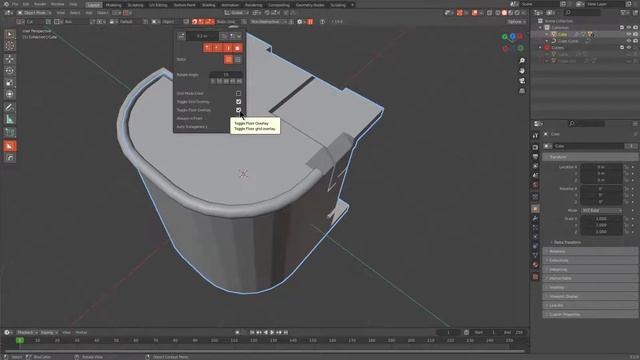Open the World properties tab
Screen dimensions: 640x360
click(x=535, y=185)
